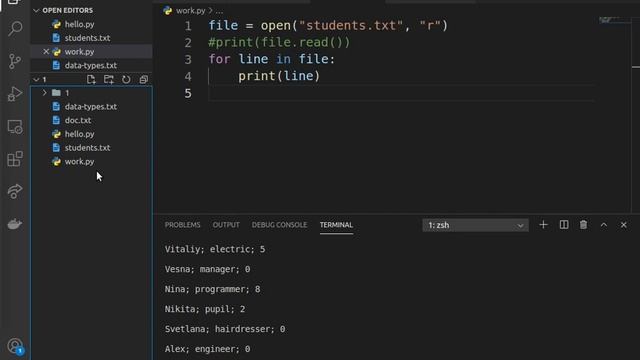
Task: Add a new terminal
Action: coord(543,225)
